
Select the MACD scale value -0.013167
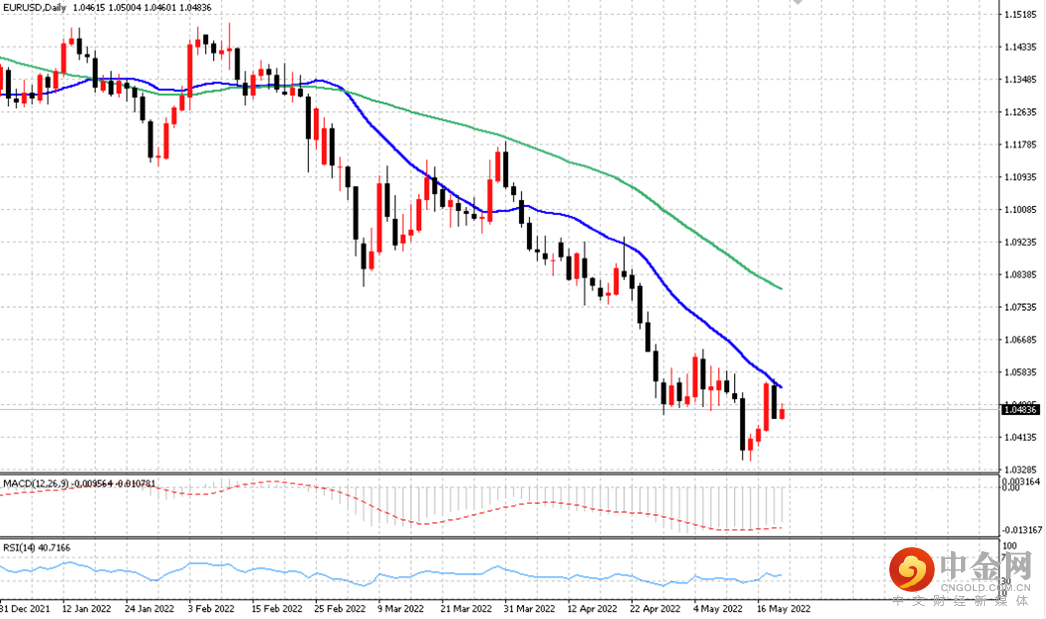coord(1021,530)
